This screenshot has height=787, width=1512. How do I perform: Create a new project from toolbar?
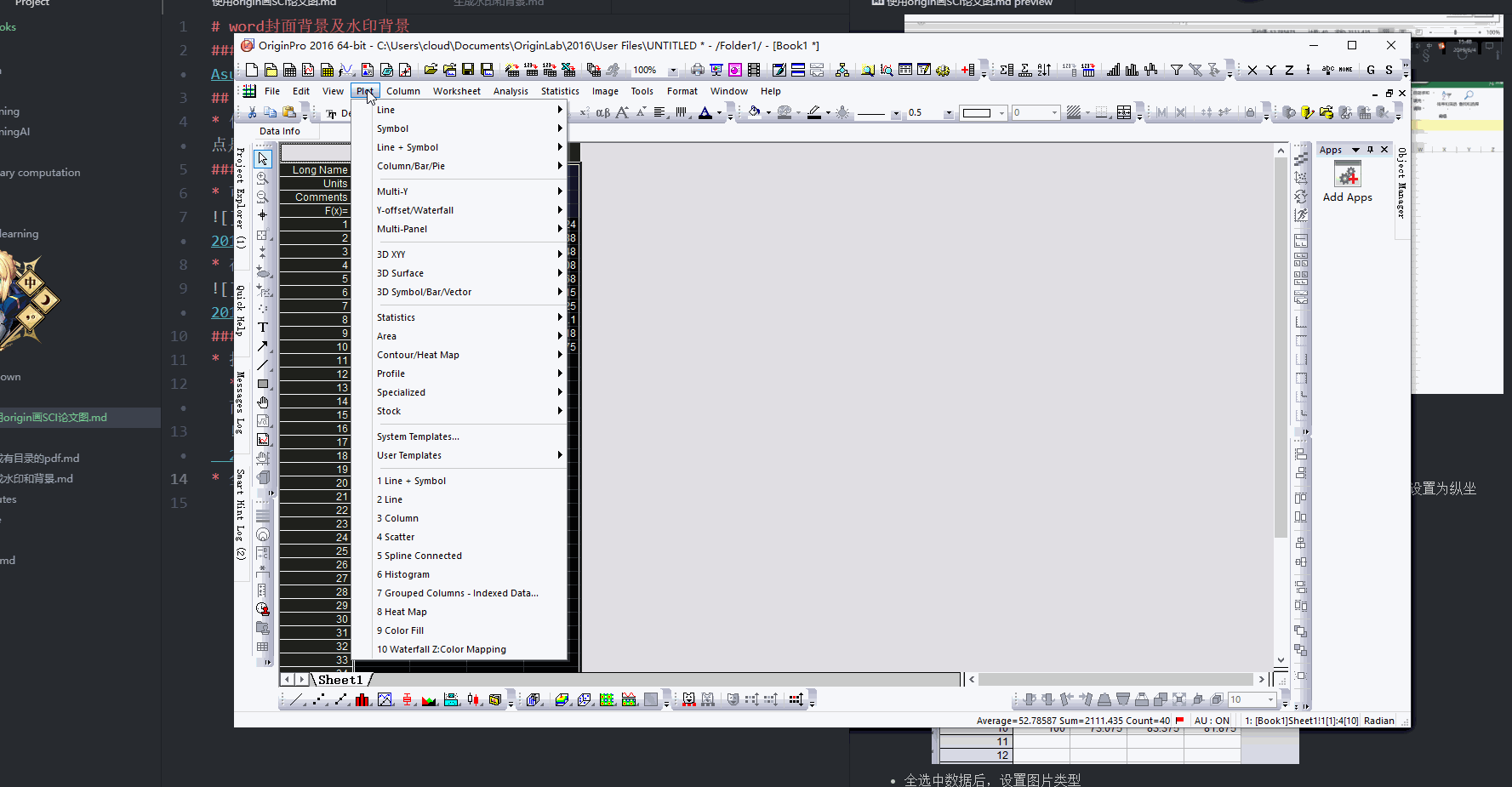(x=252, y=70)
